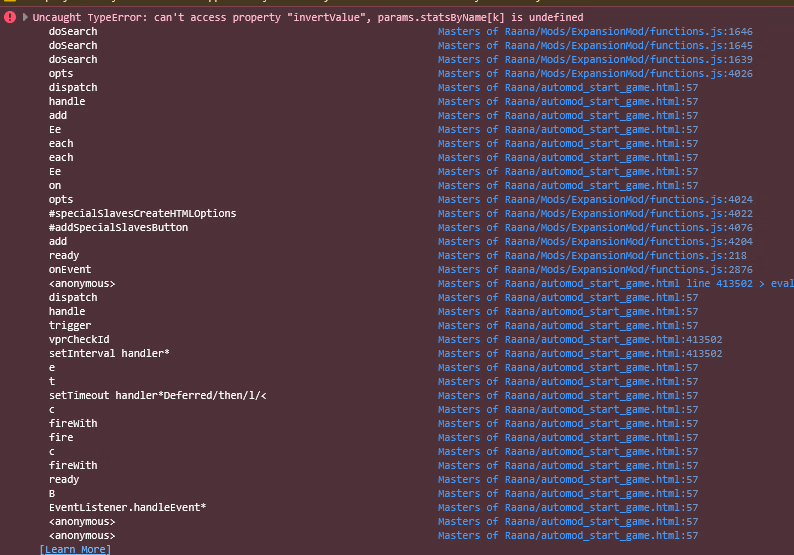The width and height of the screenshot is (794, 555).
Task: Open the functions.js:4026 source link
Action: tap(595, 74)
